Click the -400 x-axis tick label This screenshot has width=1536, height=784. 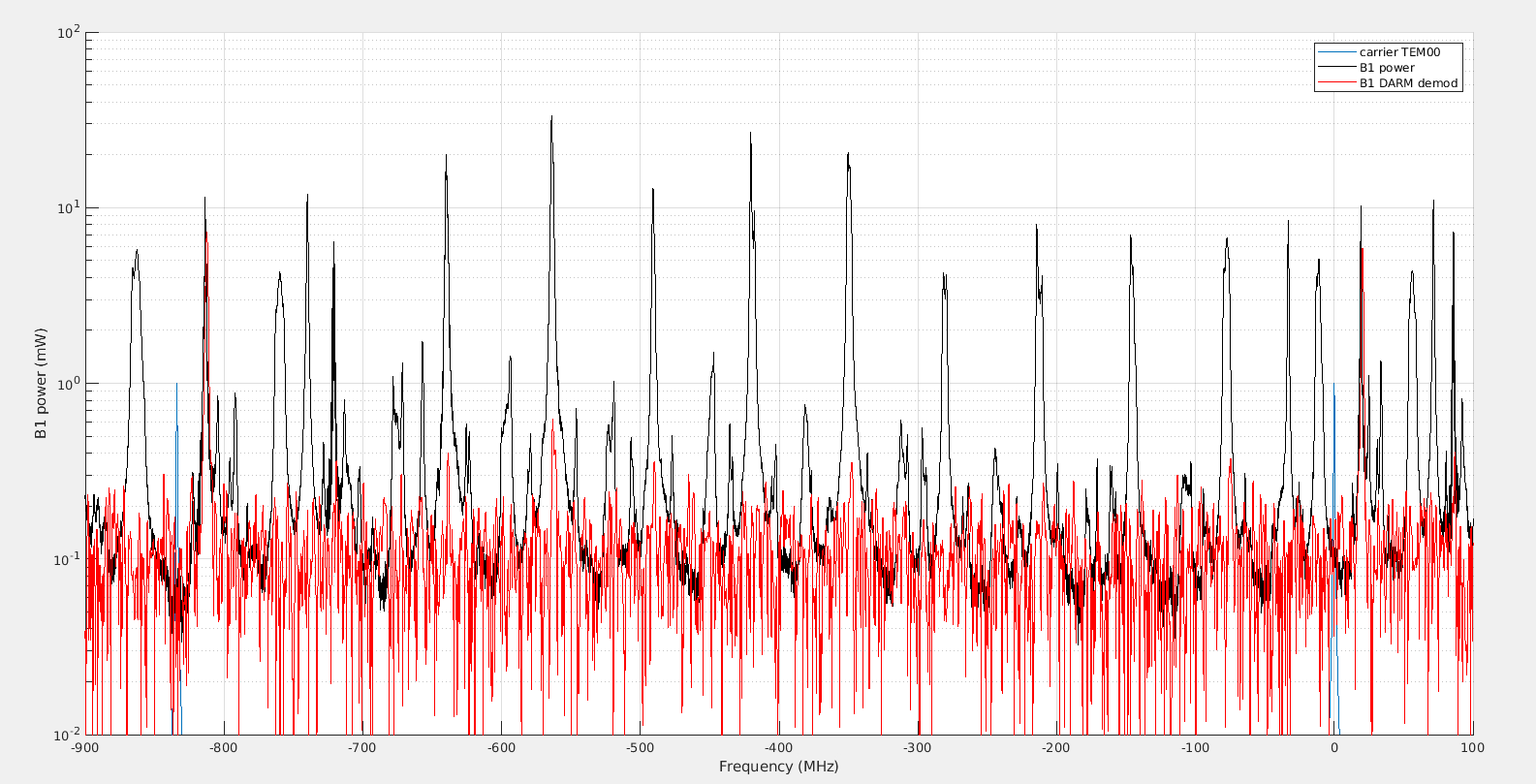[x=779, y=747]
